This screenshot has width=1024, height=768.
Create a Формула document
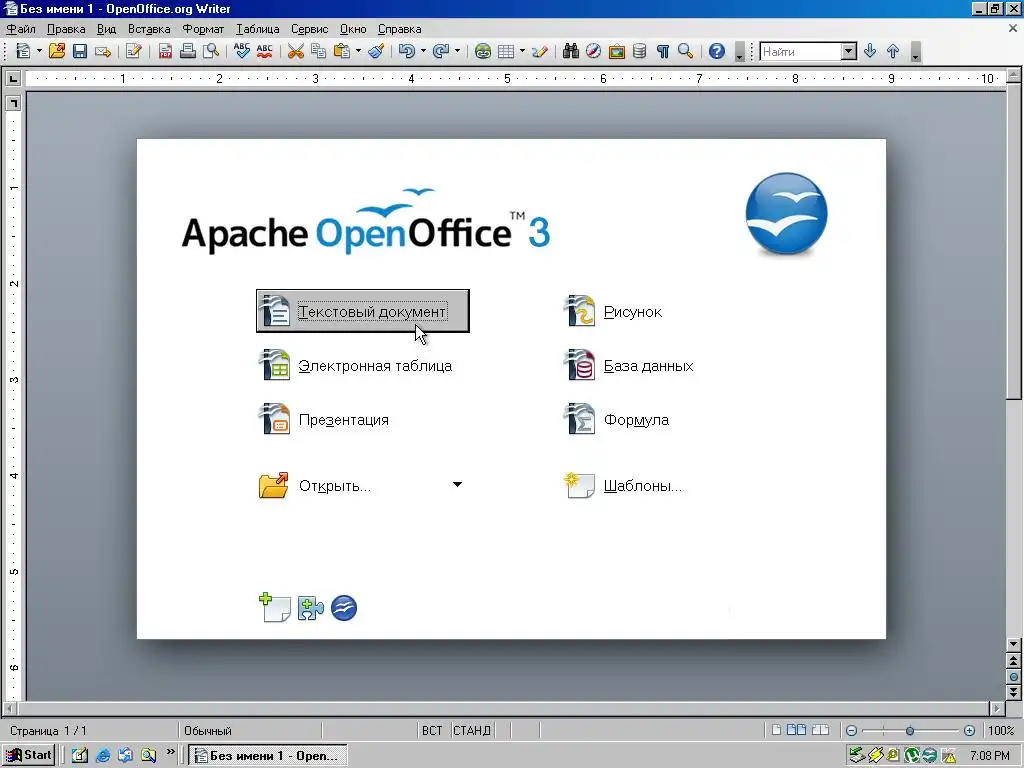coord(616,419)
